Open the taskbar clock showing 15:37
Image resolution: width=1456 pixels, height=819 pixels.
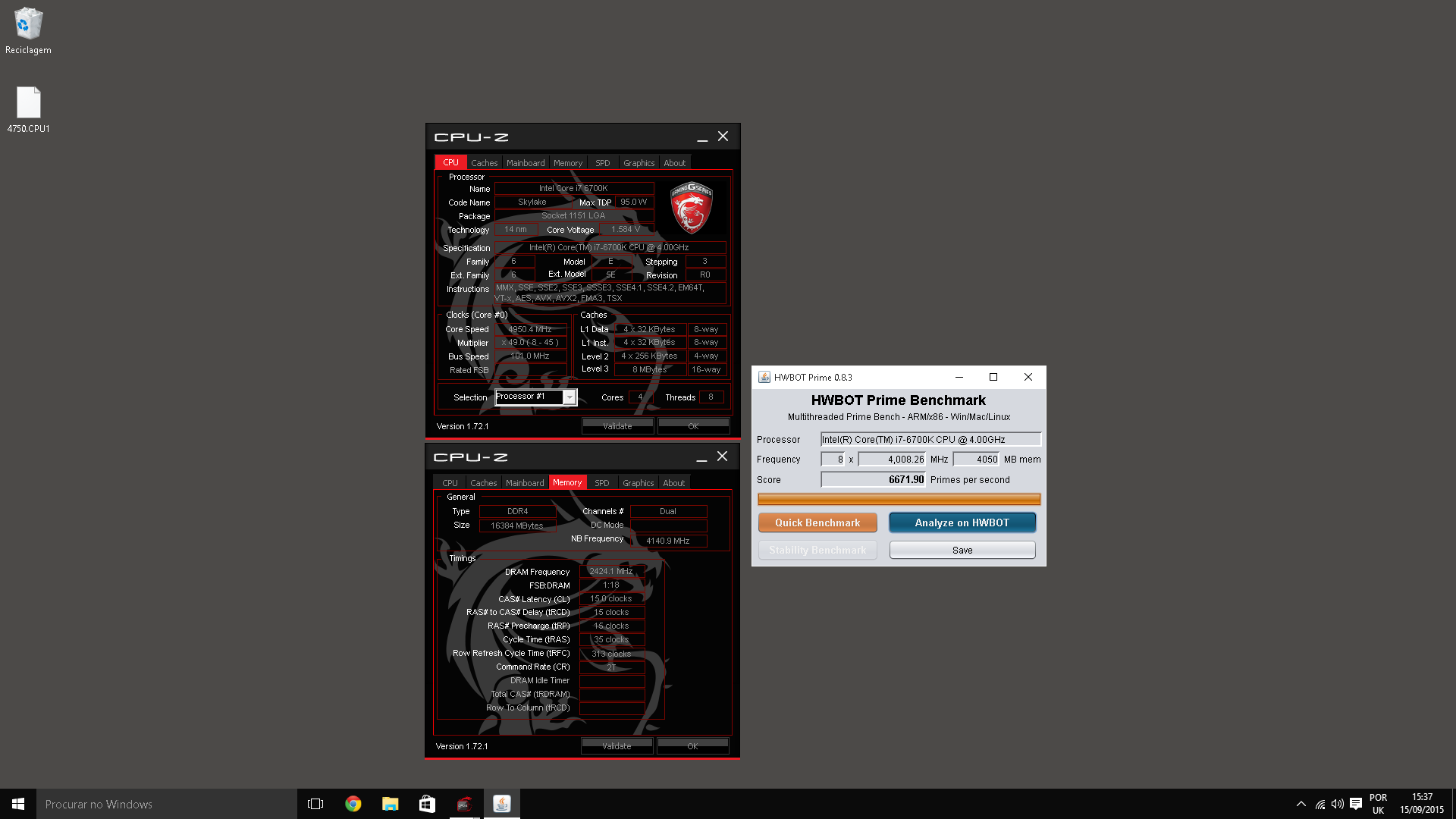(1422, 804)
